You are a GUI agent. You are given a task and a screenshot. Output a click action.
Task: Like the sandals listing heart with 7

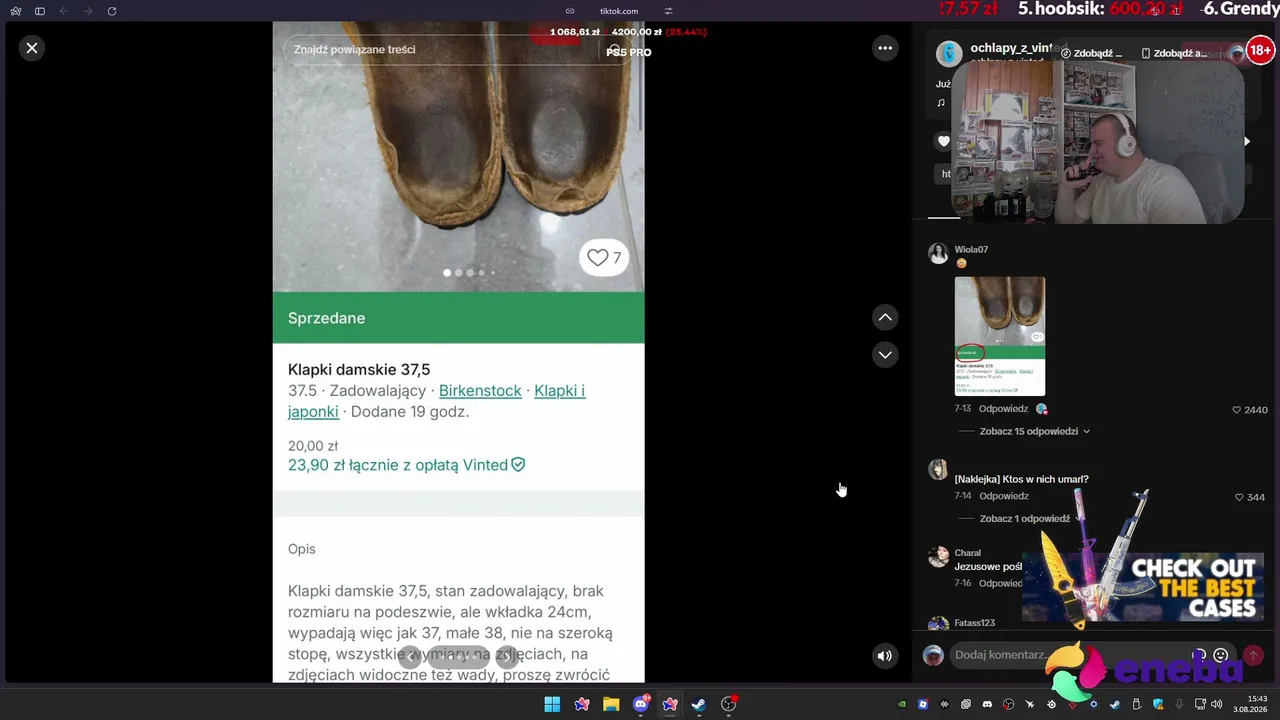pos(604,258)
